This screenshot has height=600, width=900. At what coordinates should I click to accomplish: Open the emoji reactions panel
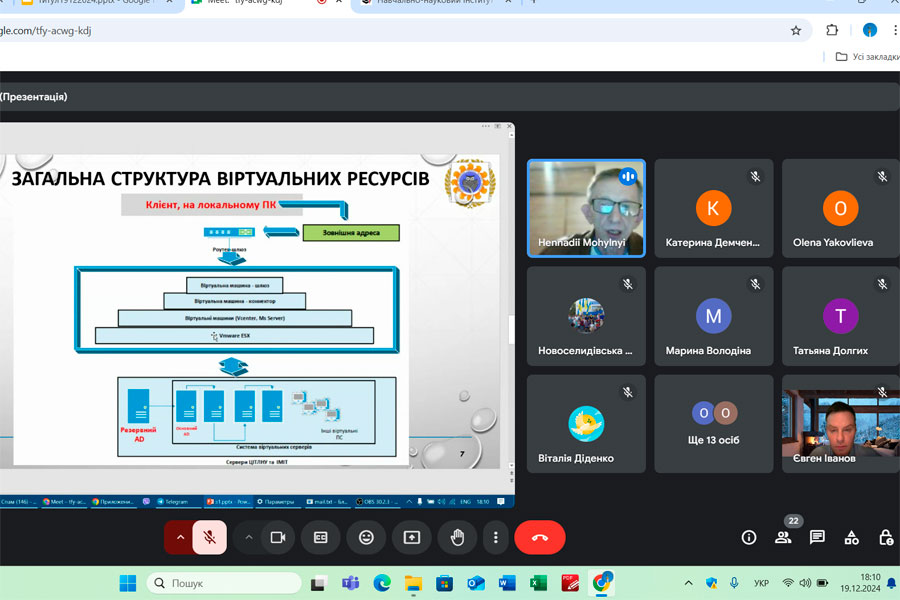pyautogui.click(x=366, y=537)
